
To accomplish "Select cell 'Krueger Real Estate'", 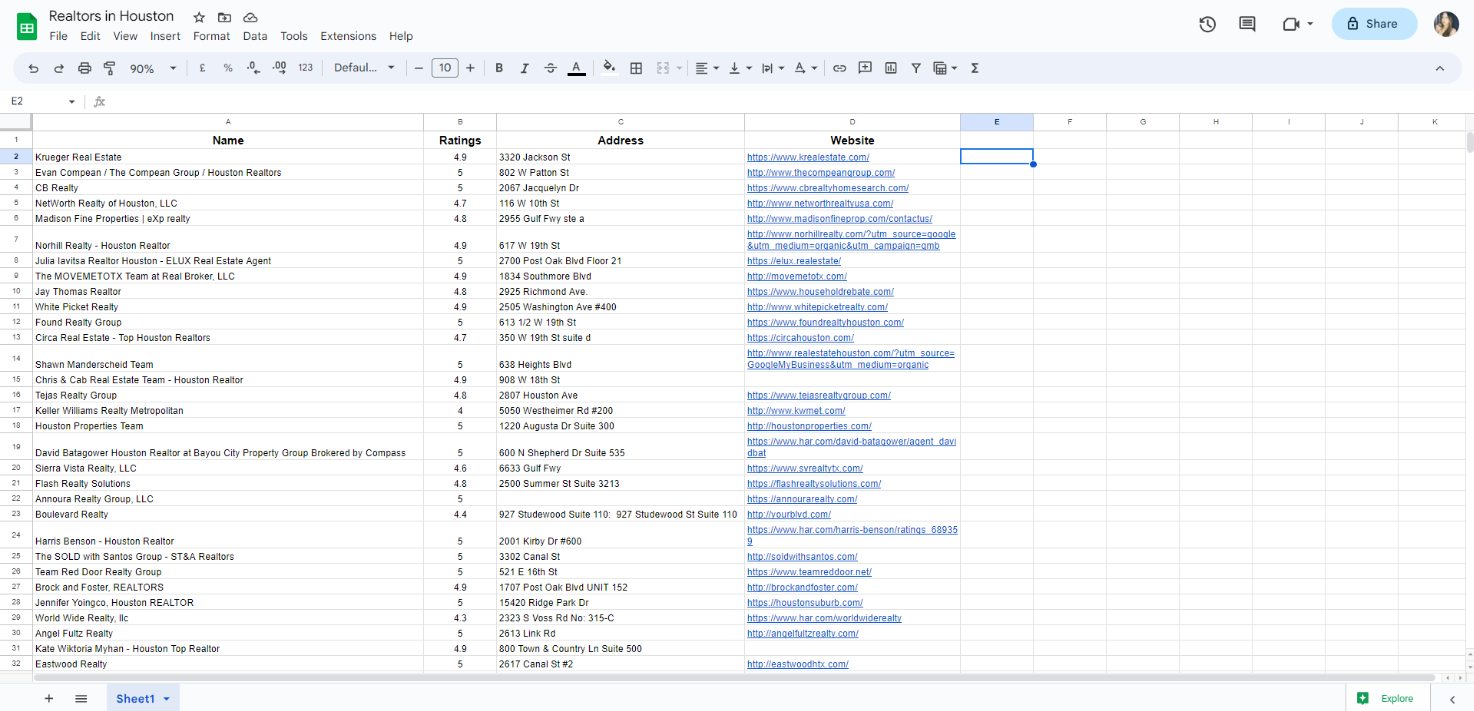I will (228, 157).
